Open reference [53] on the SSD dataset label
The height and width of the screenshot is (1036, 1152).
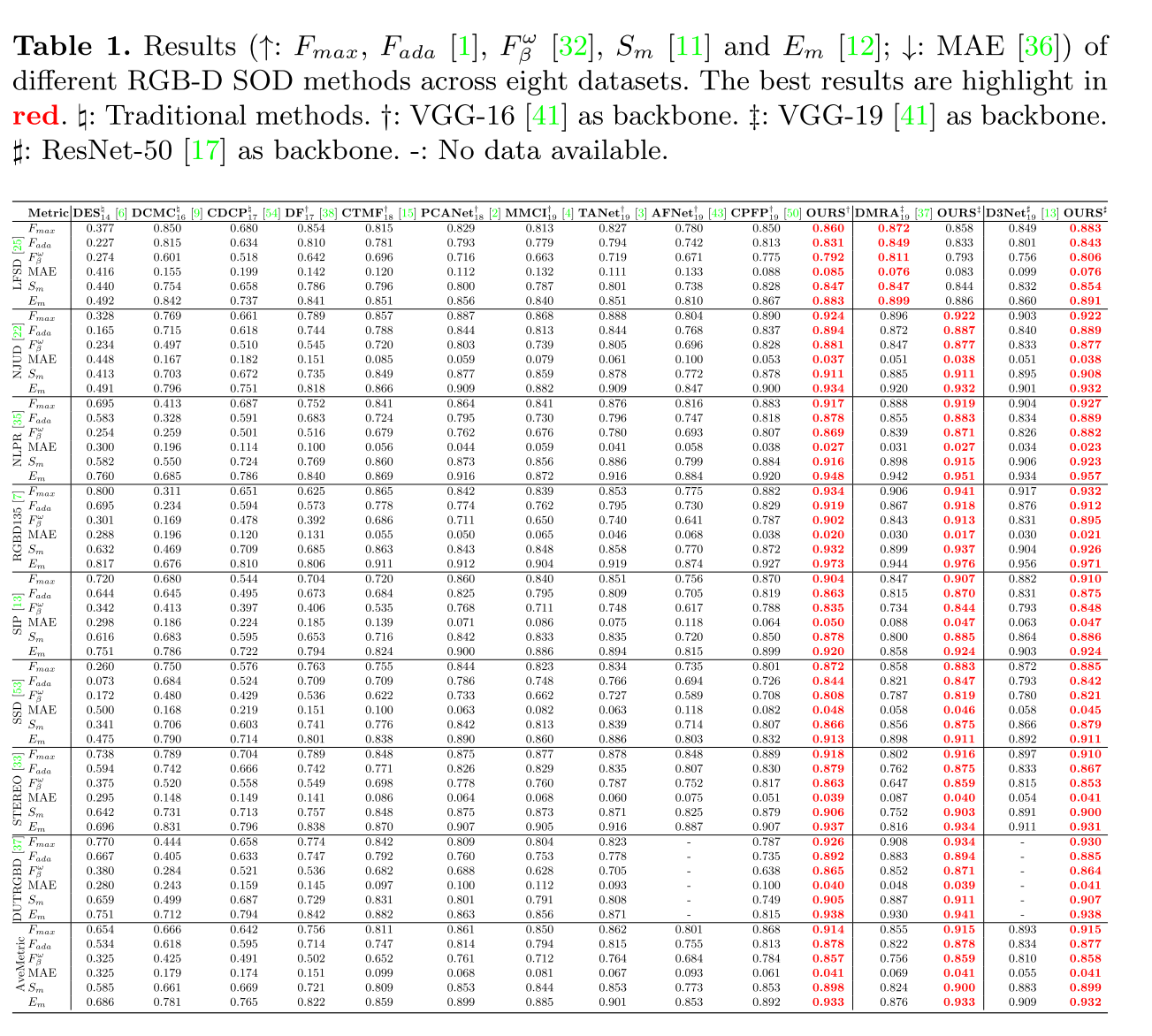click(18, 686)
